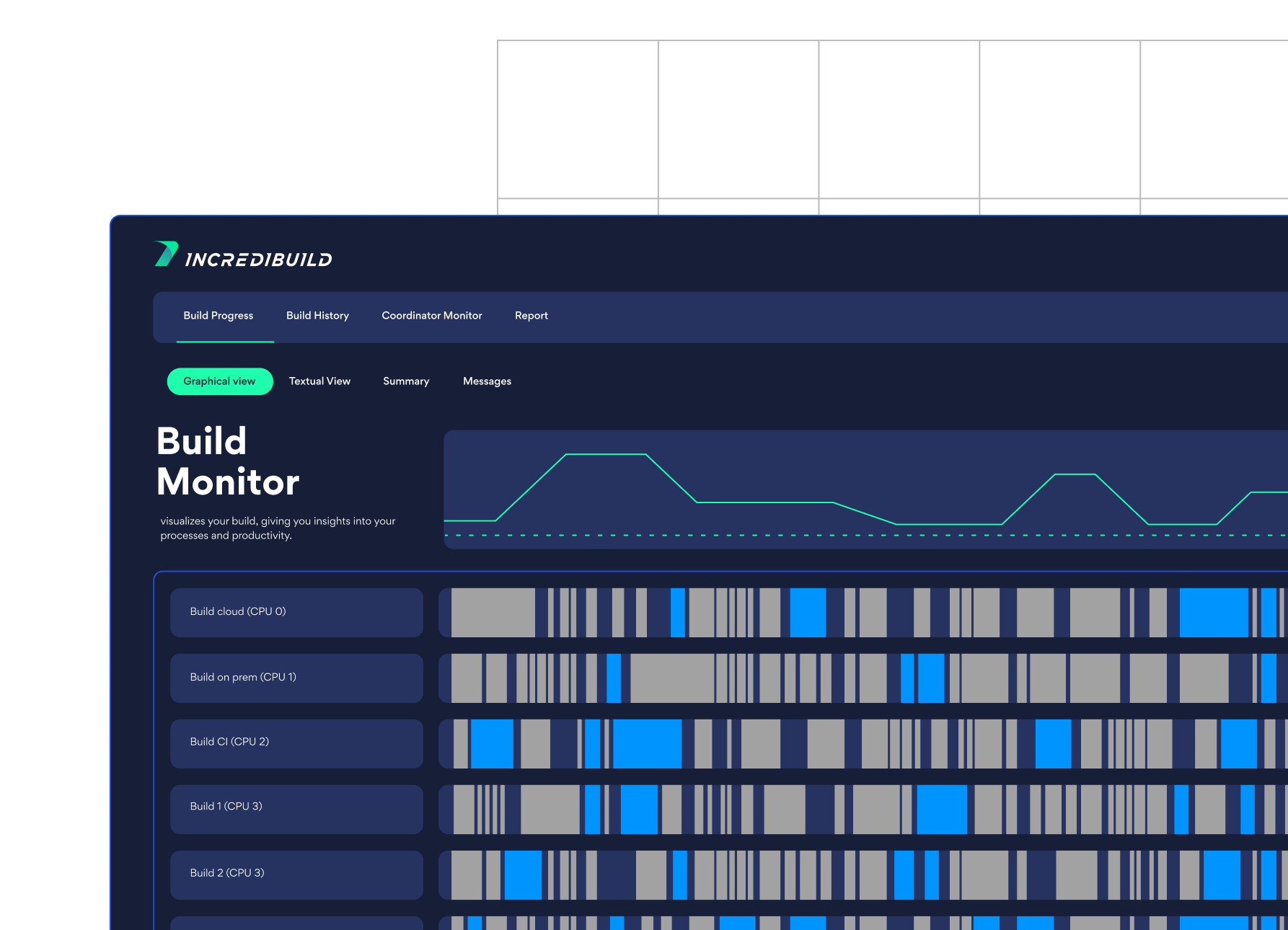Click the Build cloud (CPU 0) timeline bar

[x=863, y=612]
